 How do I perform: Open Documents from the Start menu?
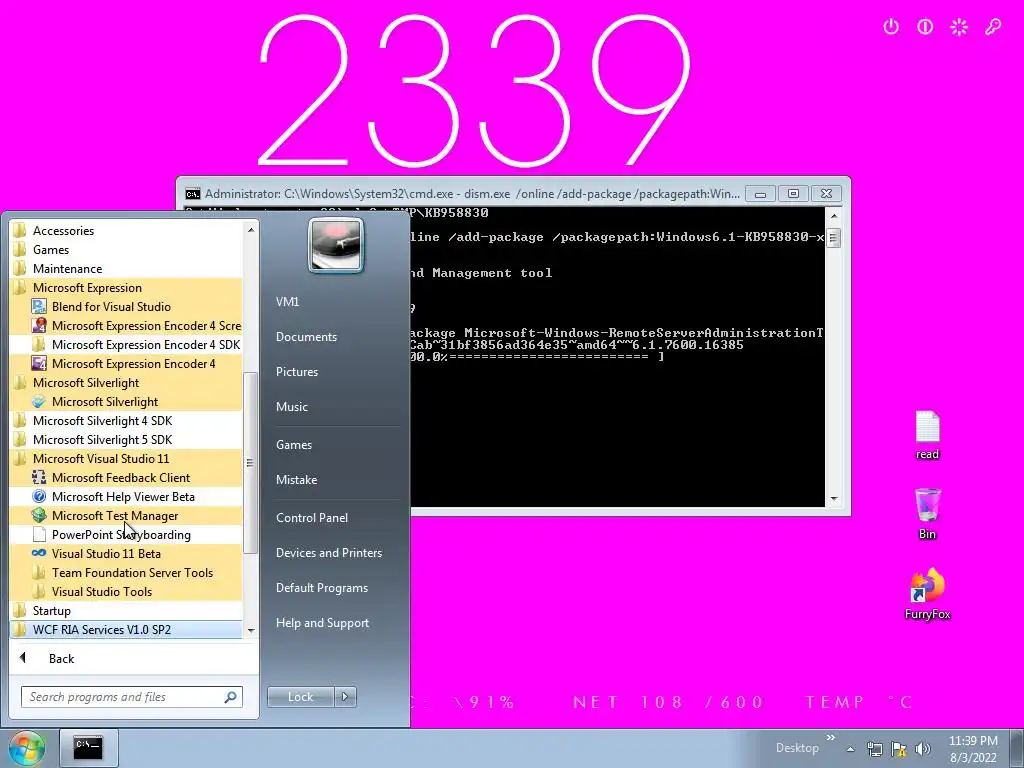click(306, 336)
